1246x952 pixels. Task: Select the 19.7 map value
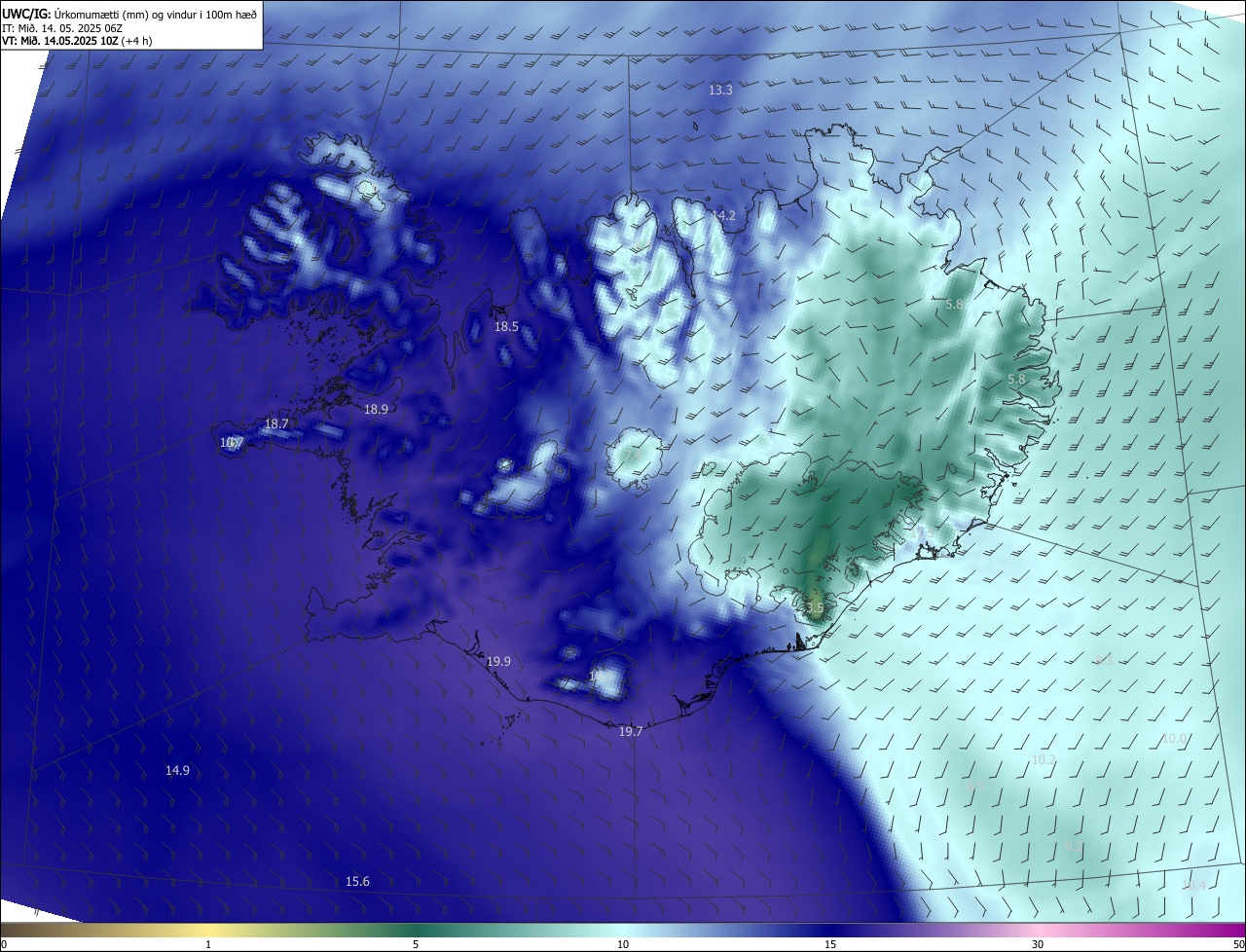click(631, 732)
